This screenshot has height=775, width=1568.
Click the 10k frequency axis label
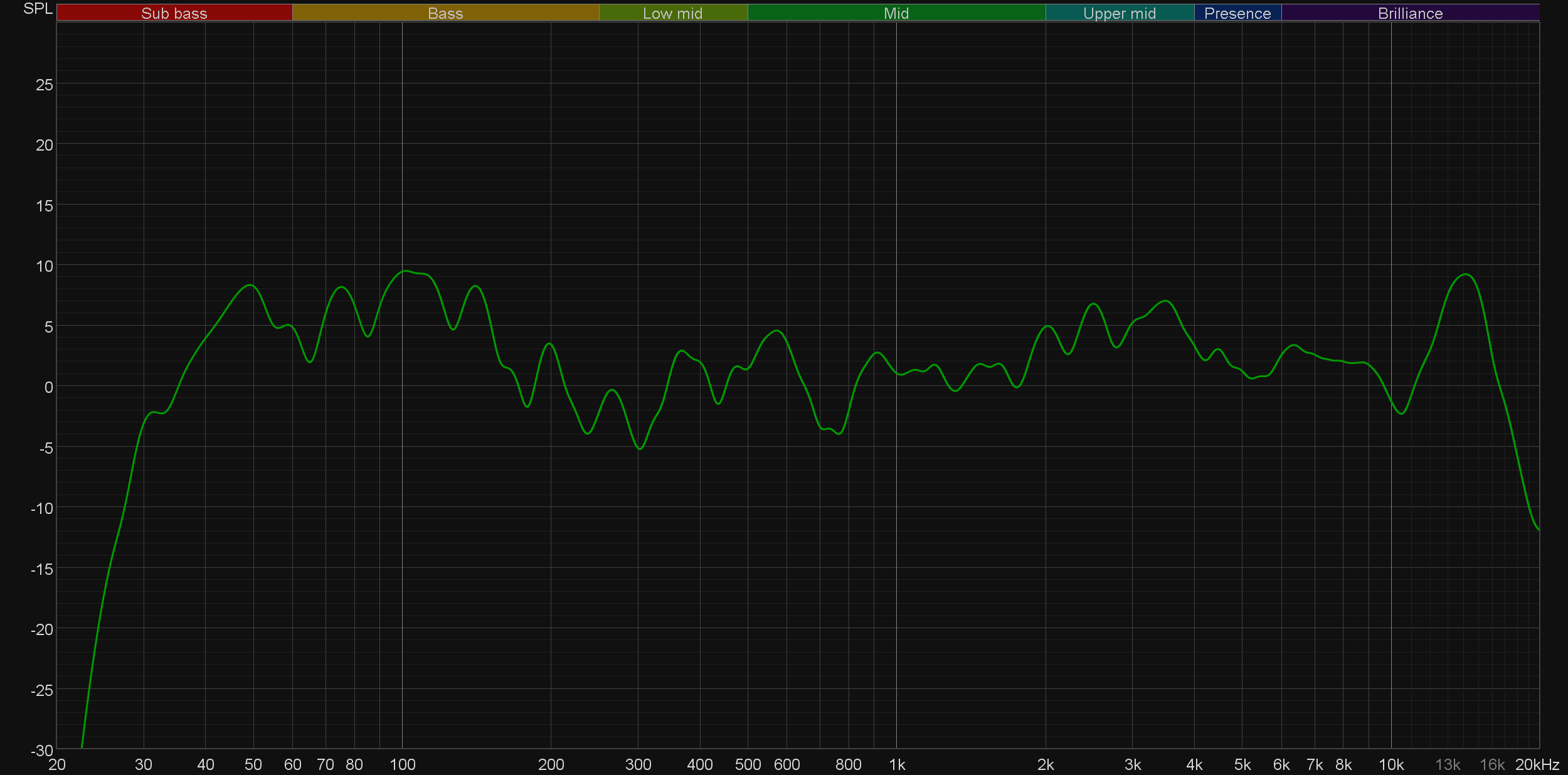point(1391,764)
